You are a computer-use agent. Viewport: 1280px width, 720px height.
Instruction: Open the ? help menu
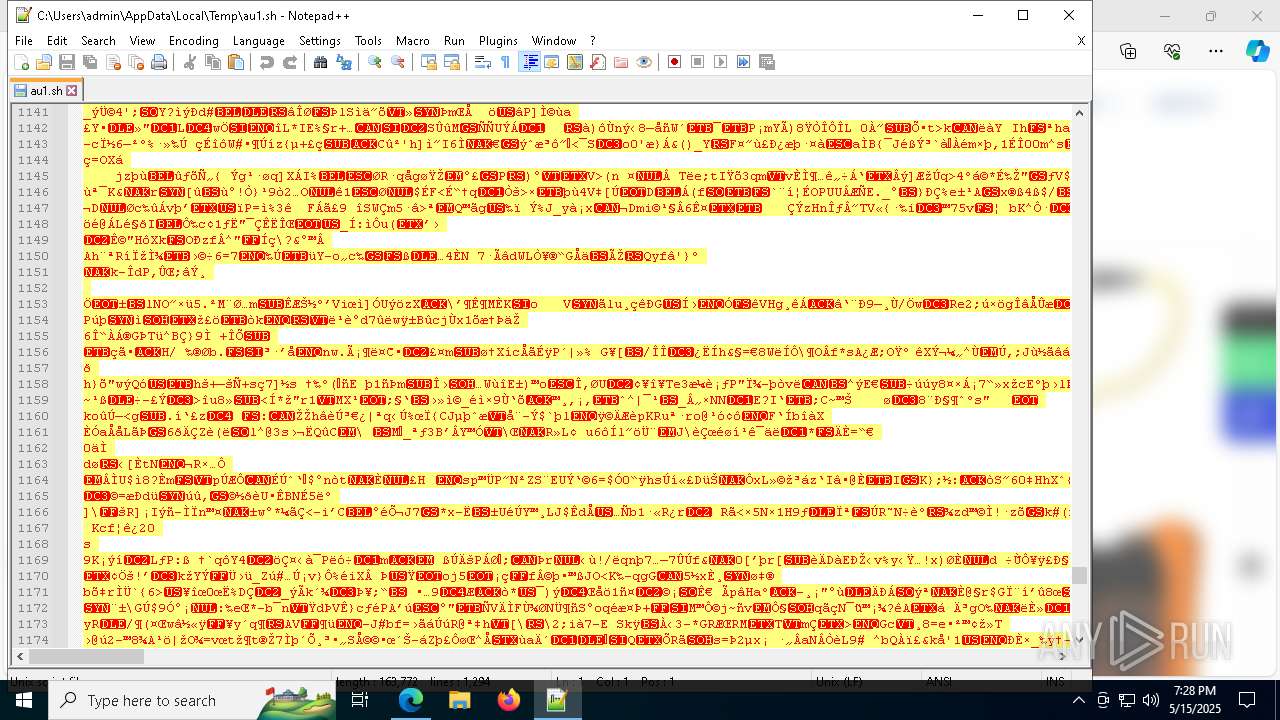592,40
